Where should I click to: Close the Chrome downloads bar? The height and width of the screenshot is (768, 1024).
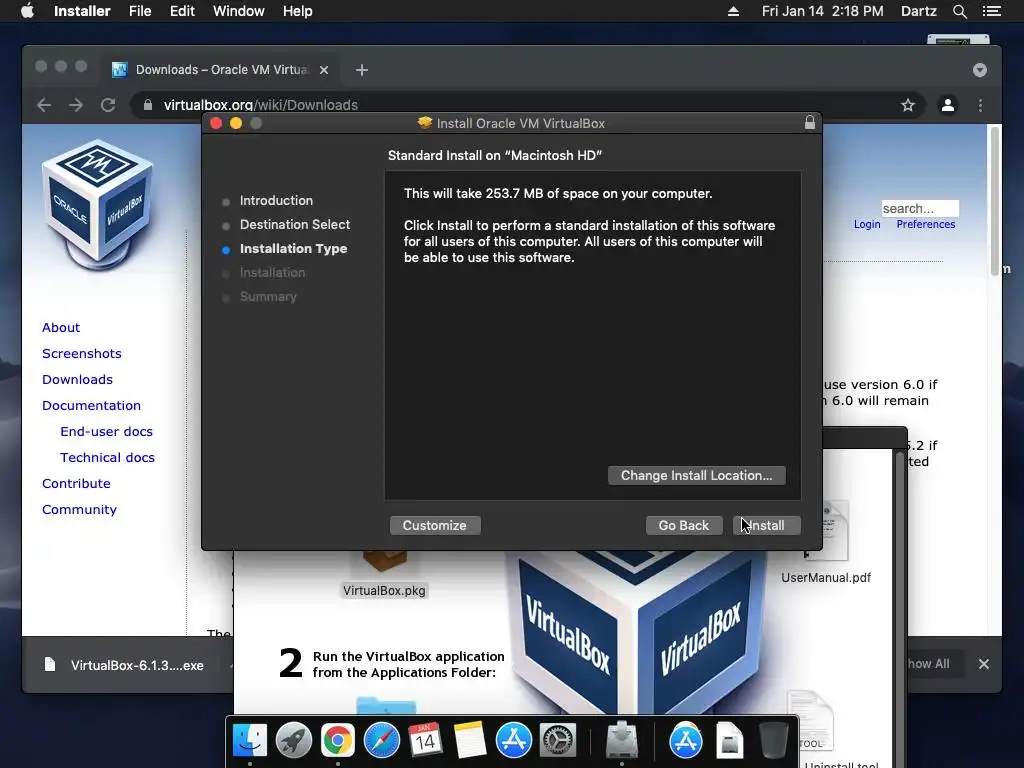coord(984,664)
